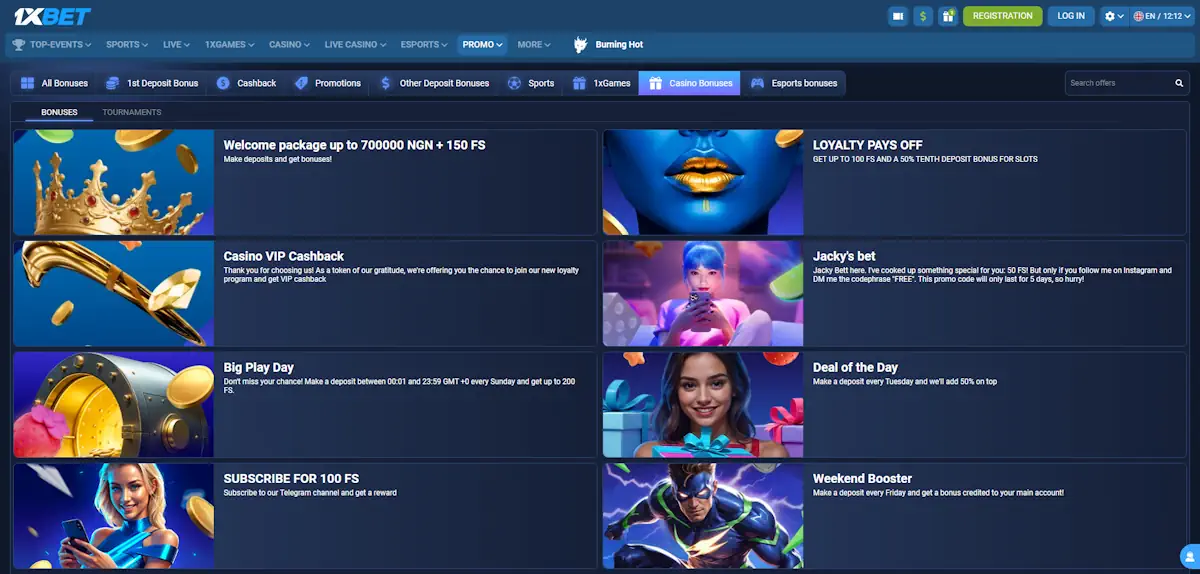Expand the MORE menu

click(534, 45)
